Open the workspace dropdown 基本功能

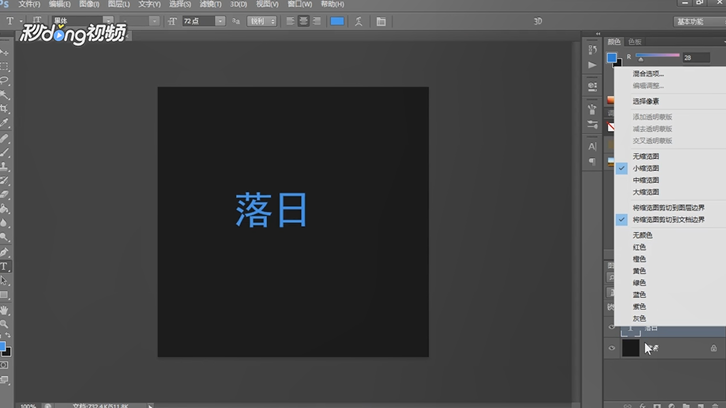699,22
